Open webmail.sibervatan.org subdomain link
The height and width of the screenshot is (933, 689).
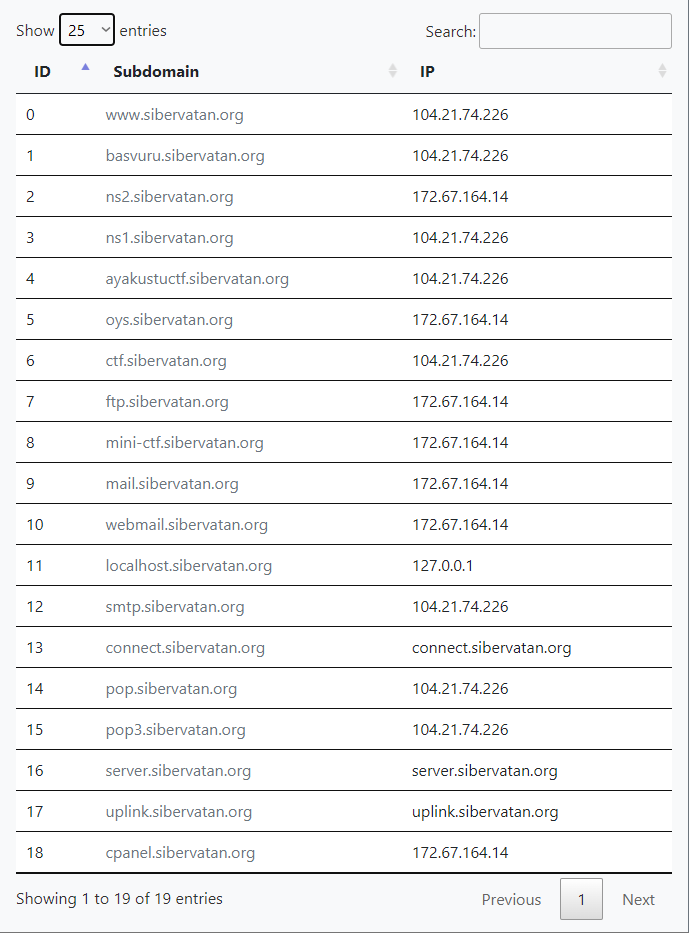point(186,525)
